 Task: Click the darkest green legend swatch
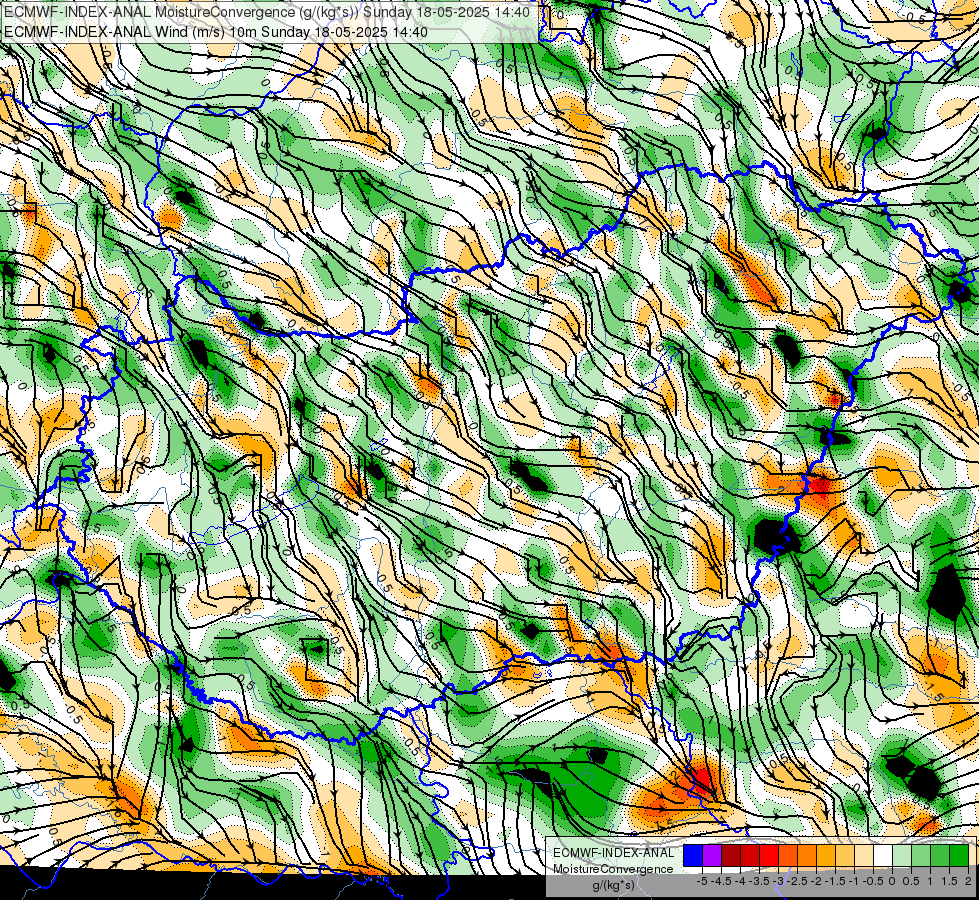[959, 855]
